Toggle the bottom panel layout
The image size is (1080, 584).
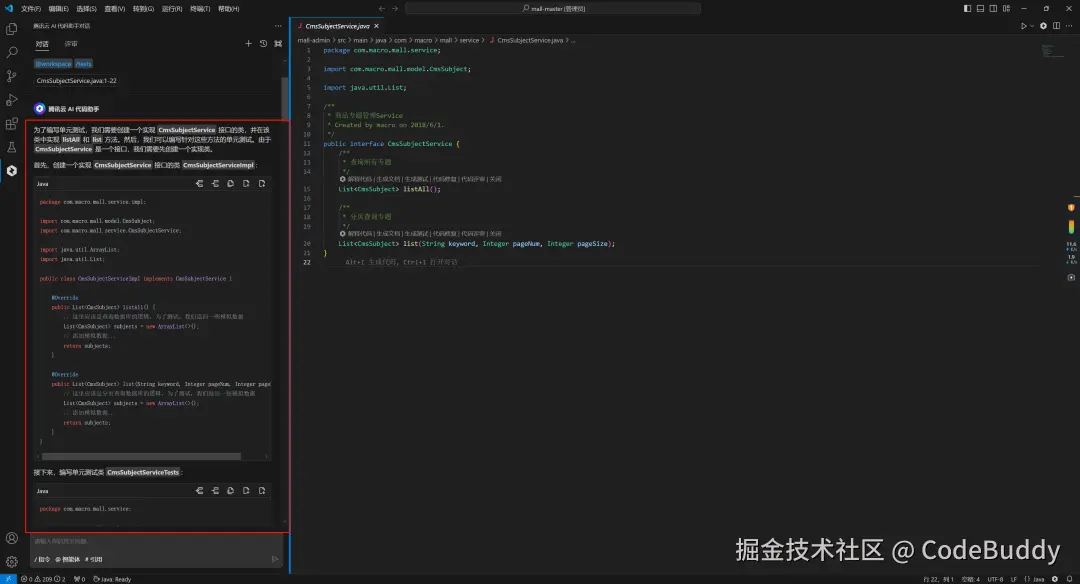(980, 8)
